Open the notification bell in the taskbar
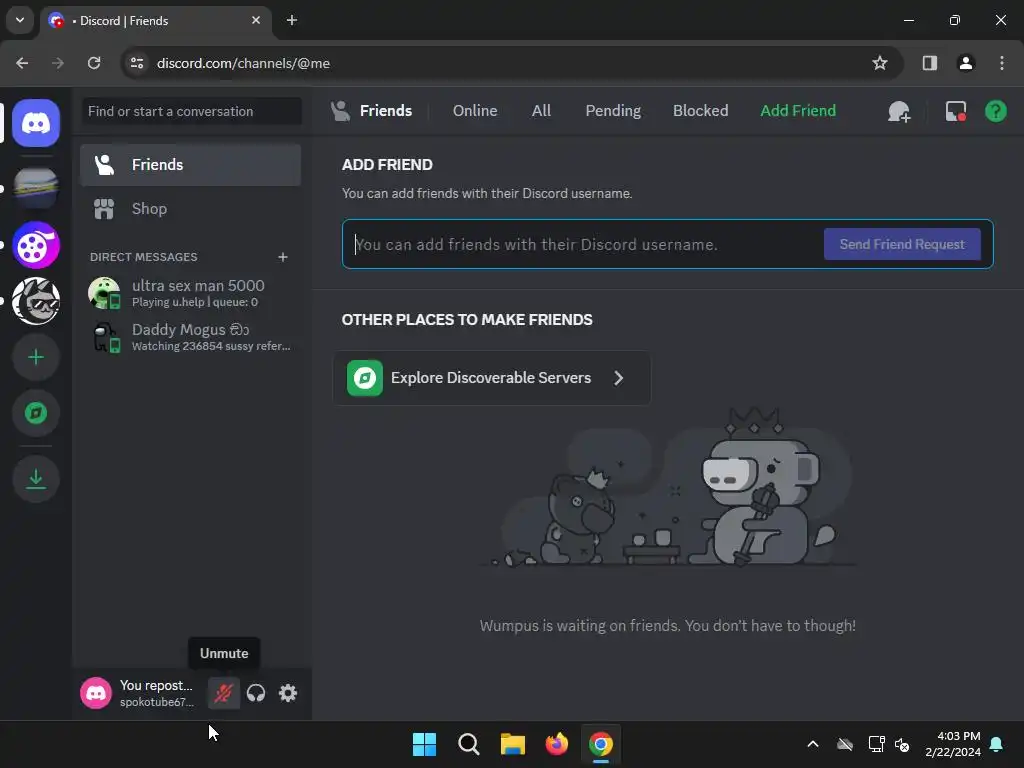The width and height of the screenshot is (1024, 768). 997,744
